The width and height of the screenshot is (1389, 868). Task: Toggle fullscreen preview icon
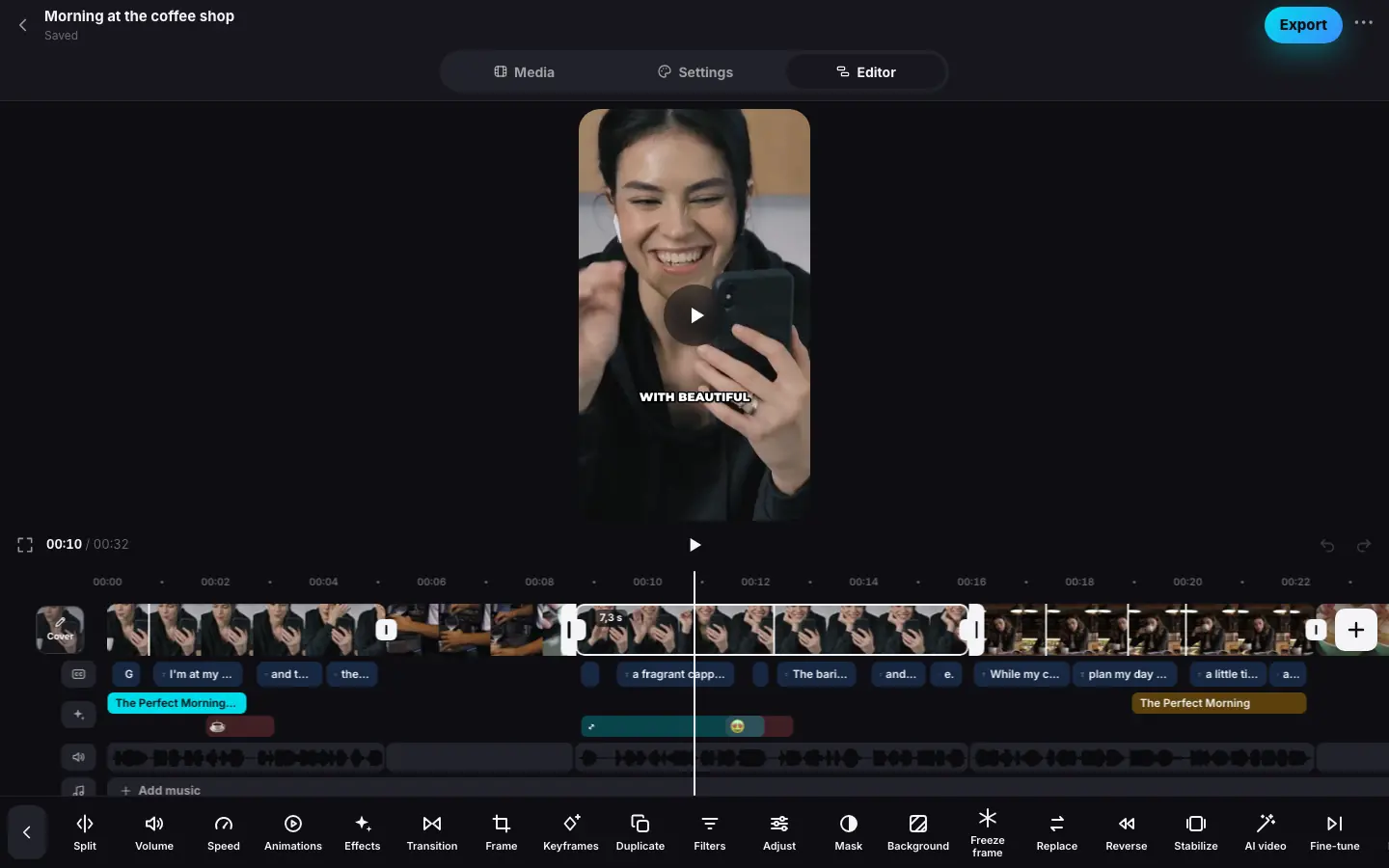(25, 545)
